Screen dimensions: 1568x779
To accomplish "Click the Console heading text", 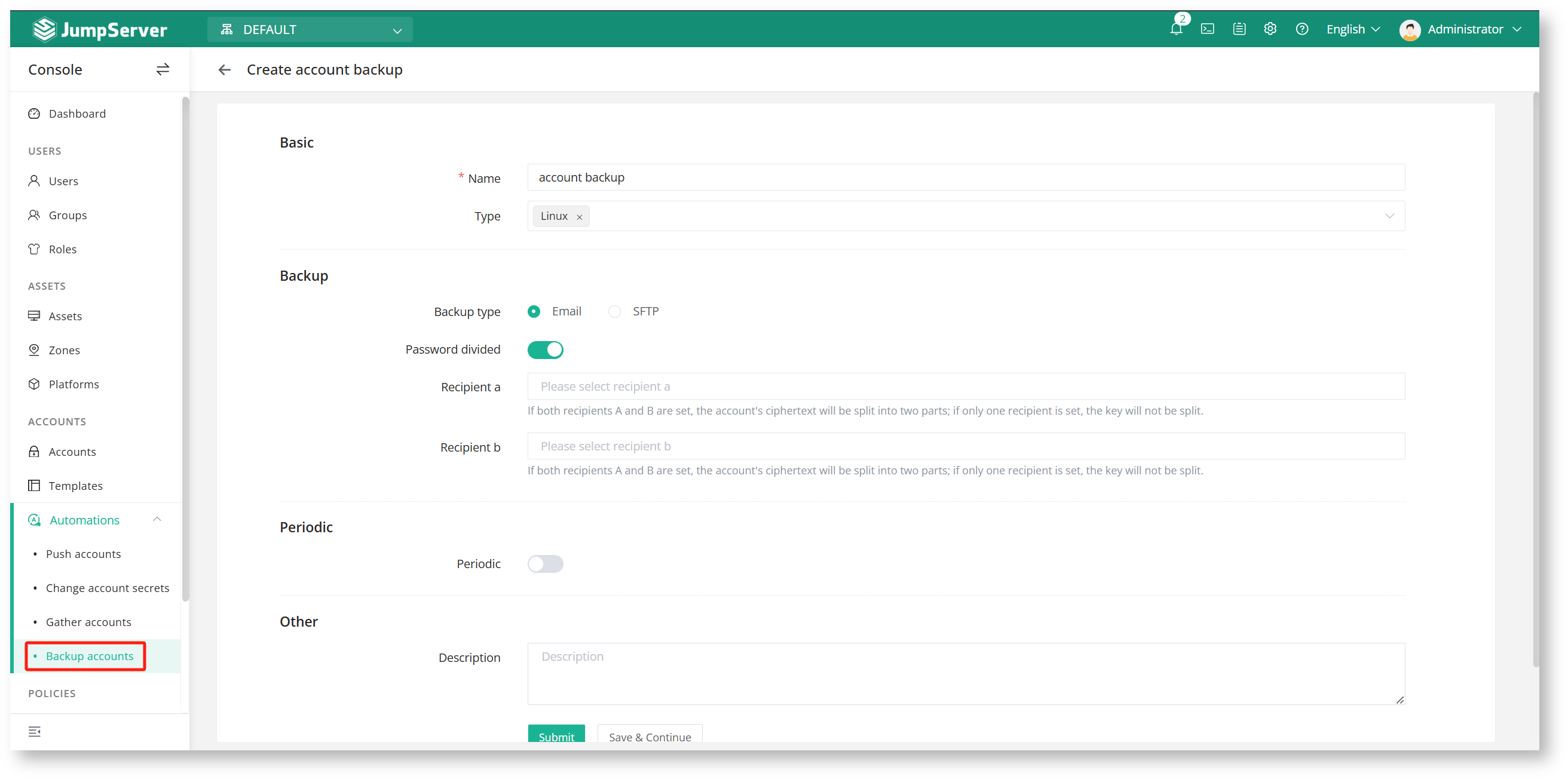I will 55,69.
